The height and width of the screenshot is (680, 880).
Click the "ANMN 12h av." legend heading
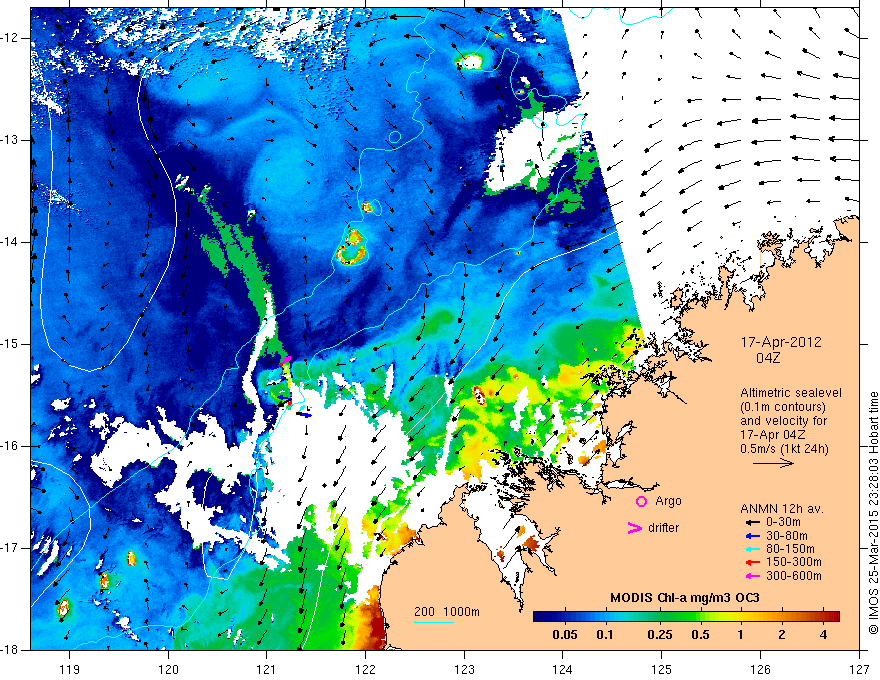coord(782,509)
